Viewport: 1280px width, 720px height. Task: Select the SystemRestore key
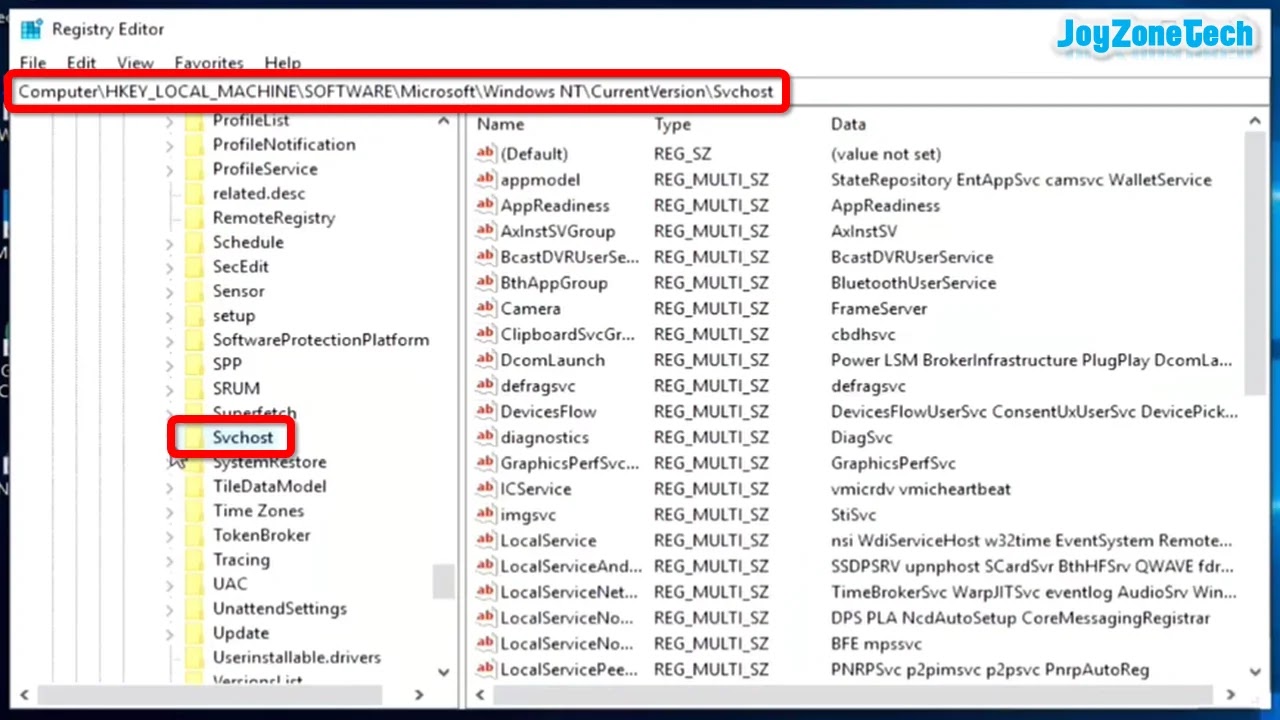[269, 462]
